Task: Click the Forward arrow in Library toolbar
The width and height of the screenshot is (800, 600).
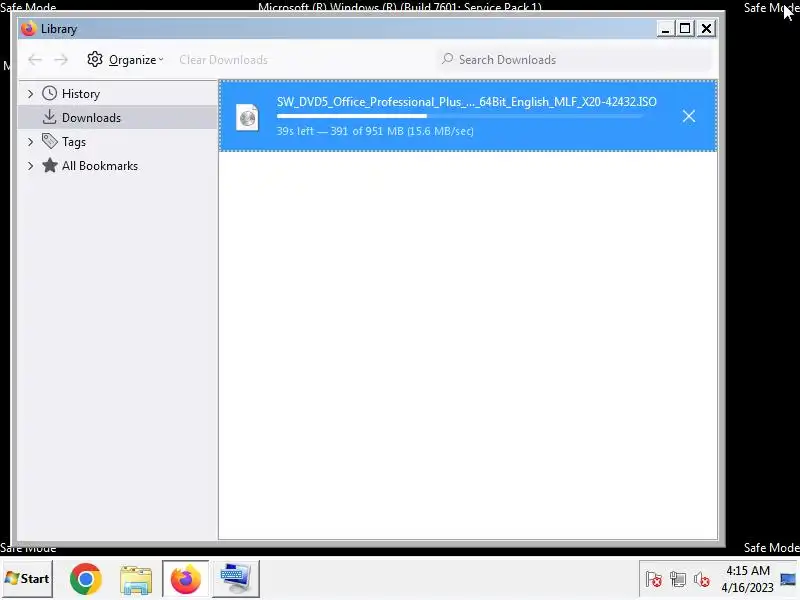Action: [x=61, y=60]
